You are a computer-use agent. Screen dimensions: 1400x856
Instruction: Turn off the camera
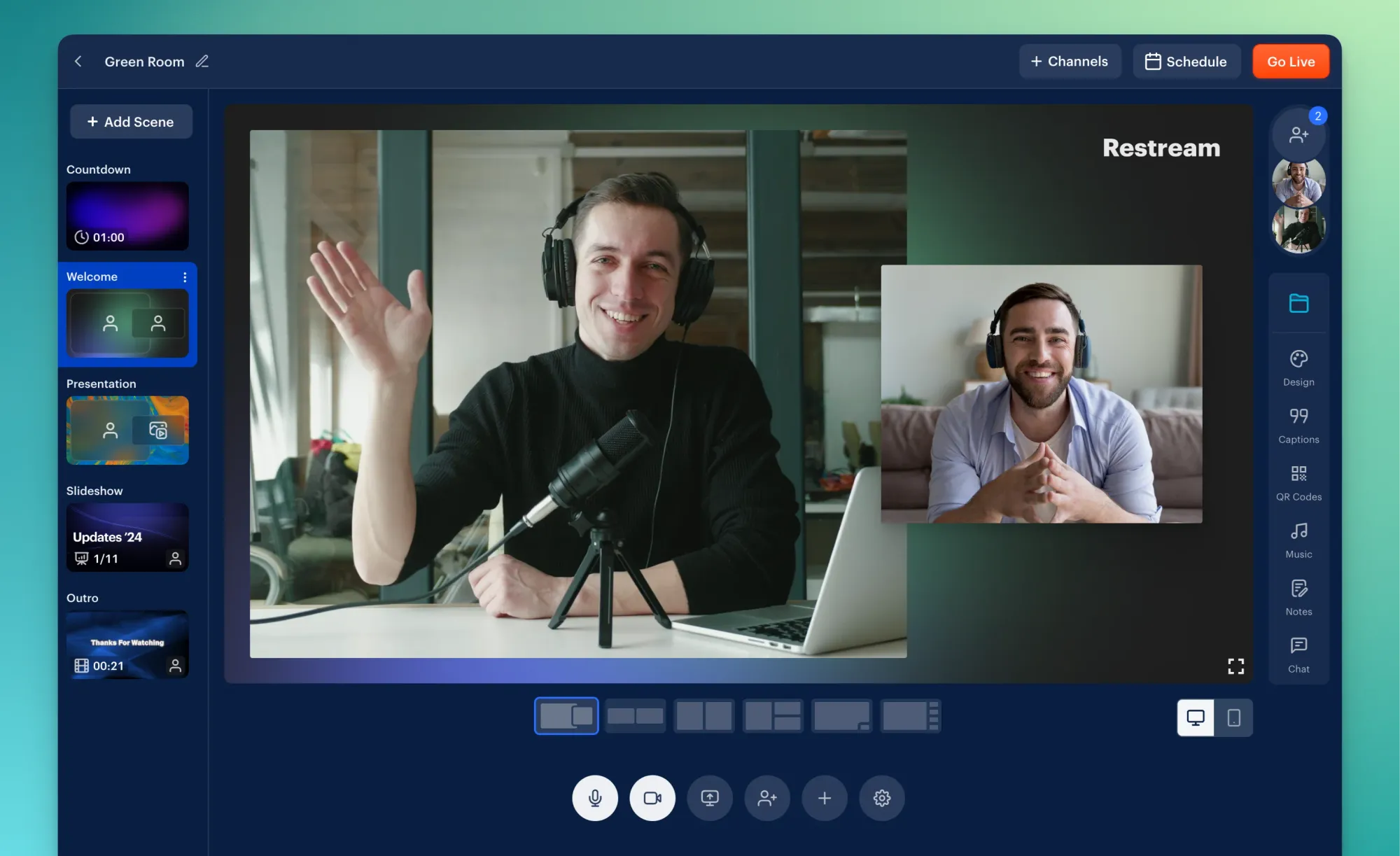[652, 798]
